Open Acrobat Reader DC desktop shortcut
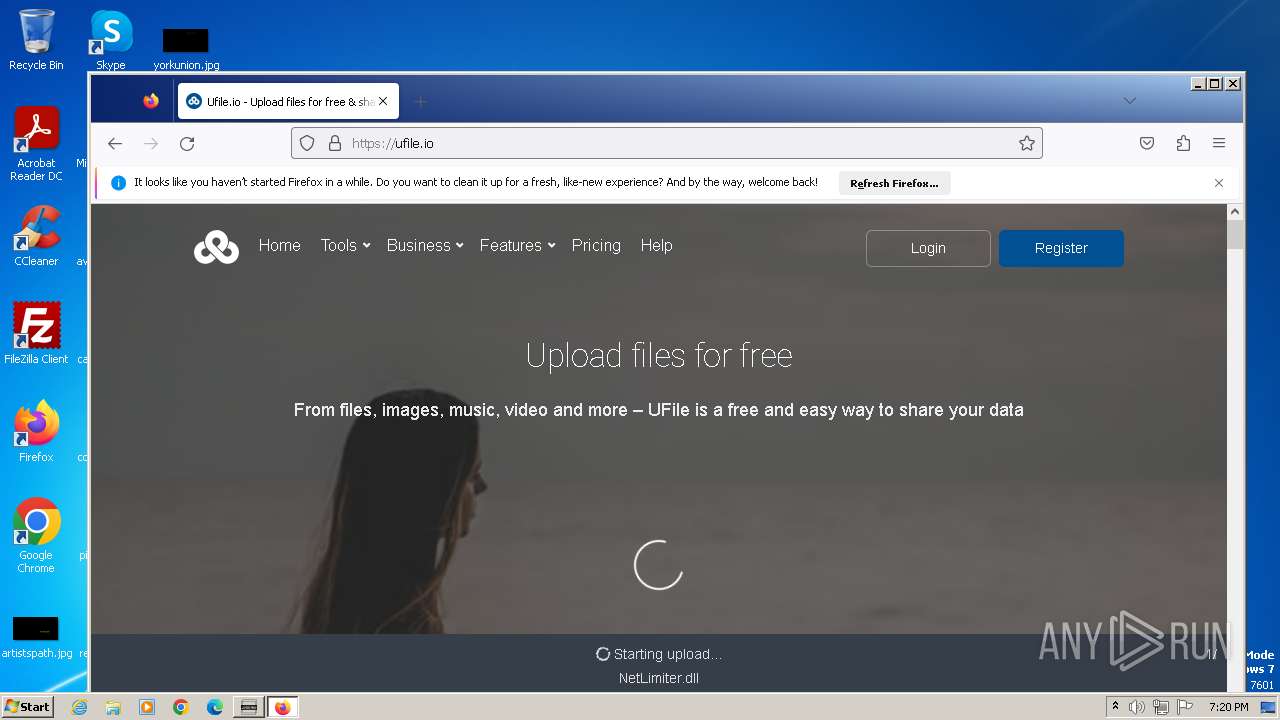The image size is (1280, 720). point(36,145)
